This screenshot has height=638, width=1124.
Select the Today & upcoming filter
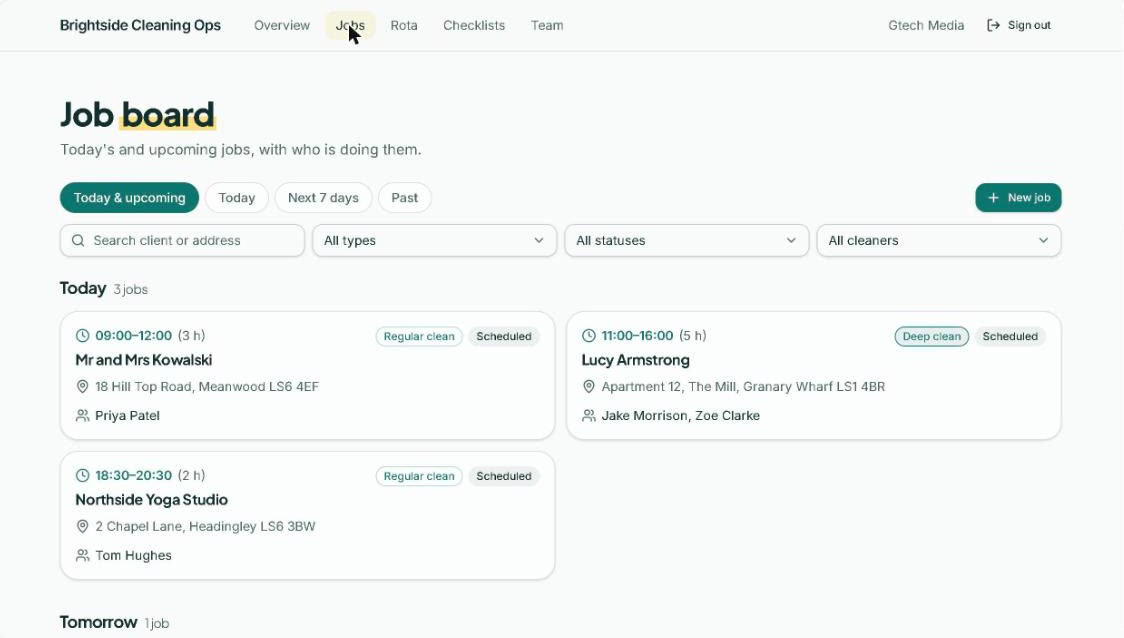coord(129,198)
